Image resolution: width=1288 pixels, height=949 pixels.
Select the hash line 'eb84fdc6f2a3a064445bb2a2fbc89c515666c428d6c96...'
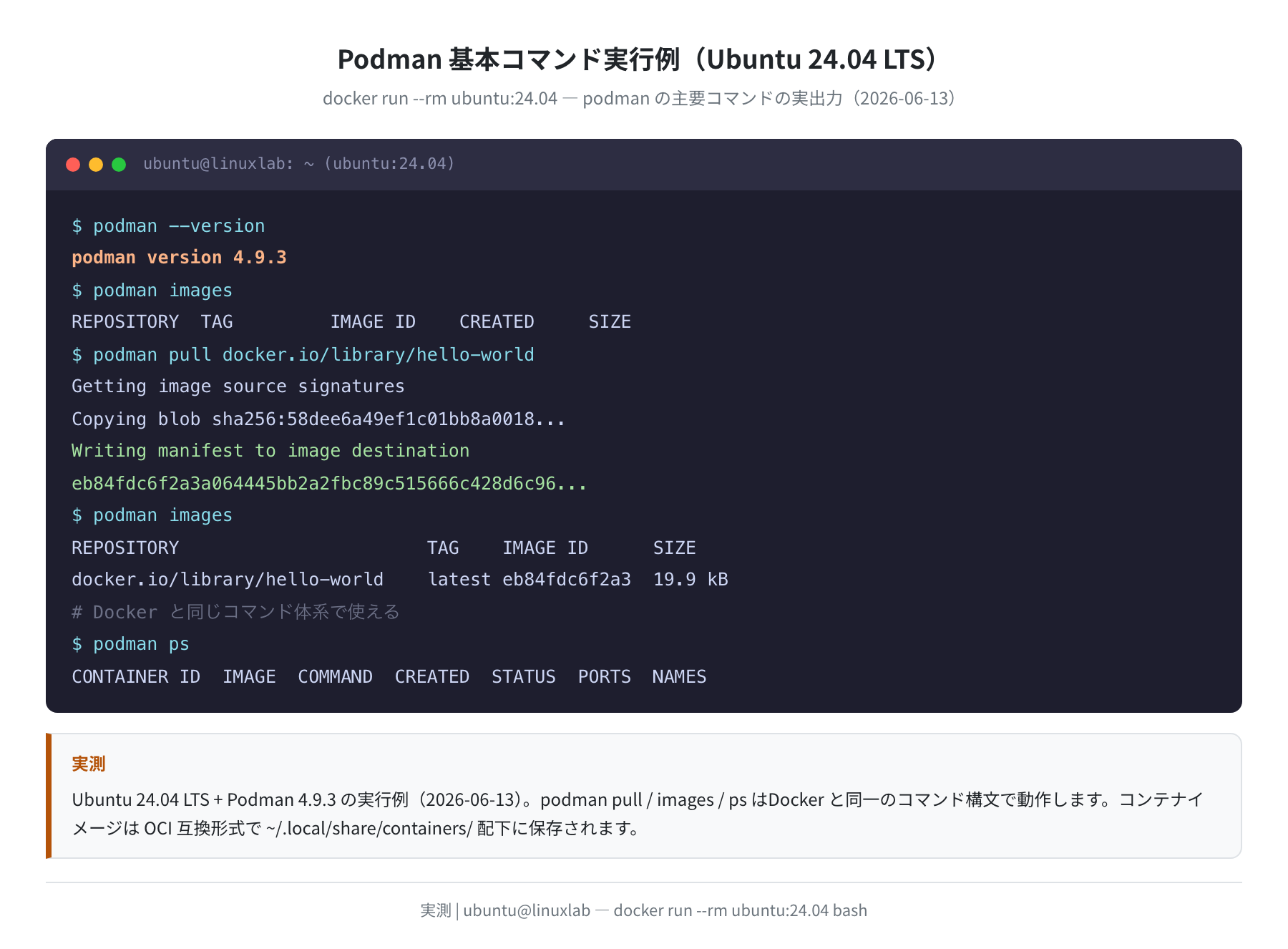click(x=329, y=484)
